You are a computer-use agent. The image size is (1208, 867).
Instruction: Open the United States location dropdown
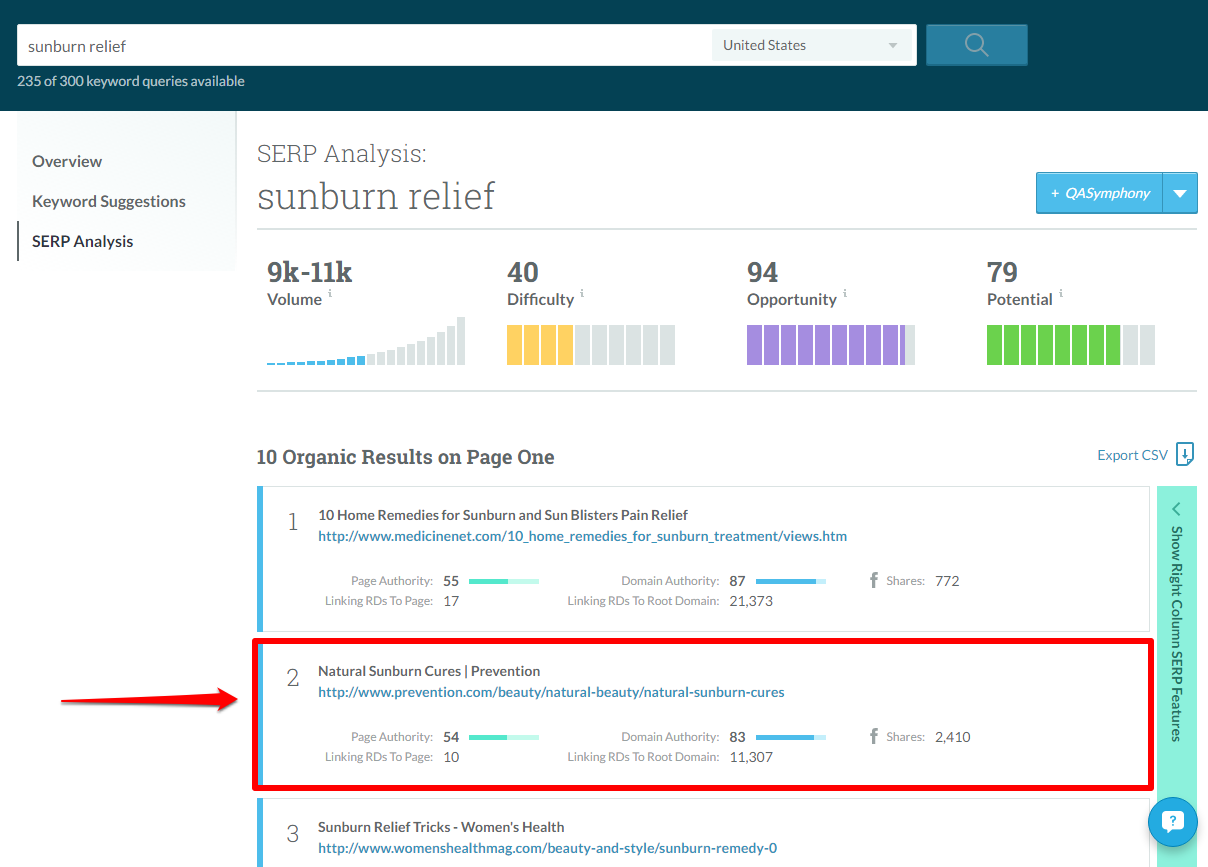(x=812, y=44)
